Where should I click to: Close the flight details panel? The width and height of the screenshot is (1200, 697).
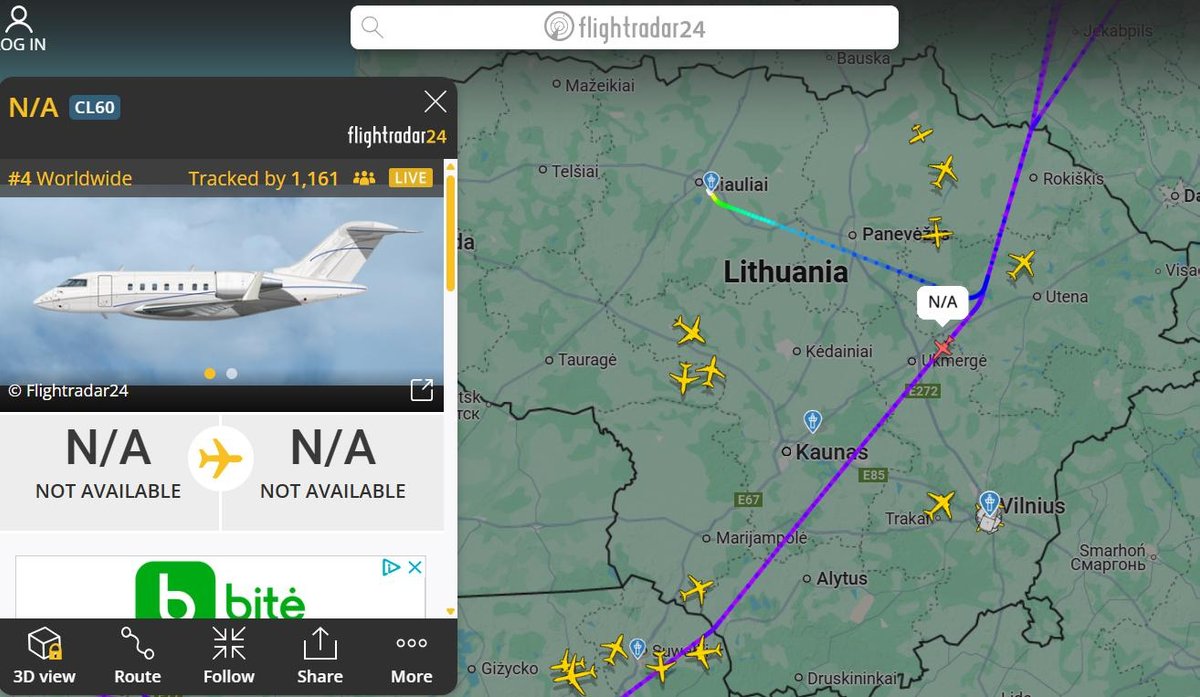(x=435, y=101)
